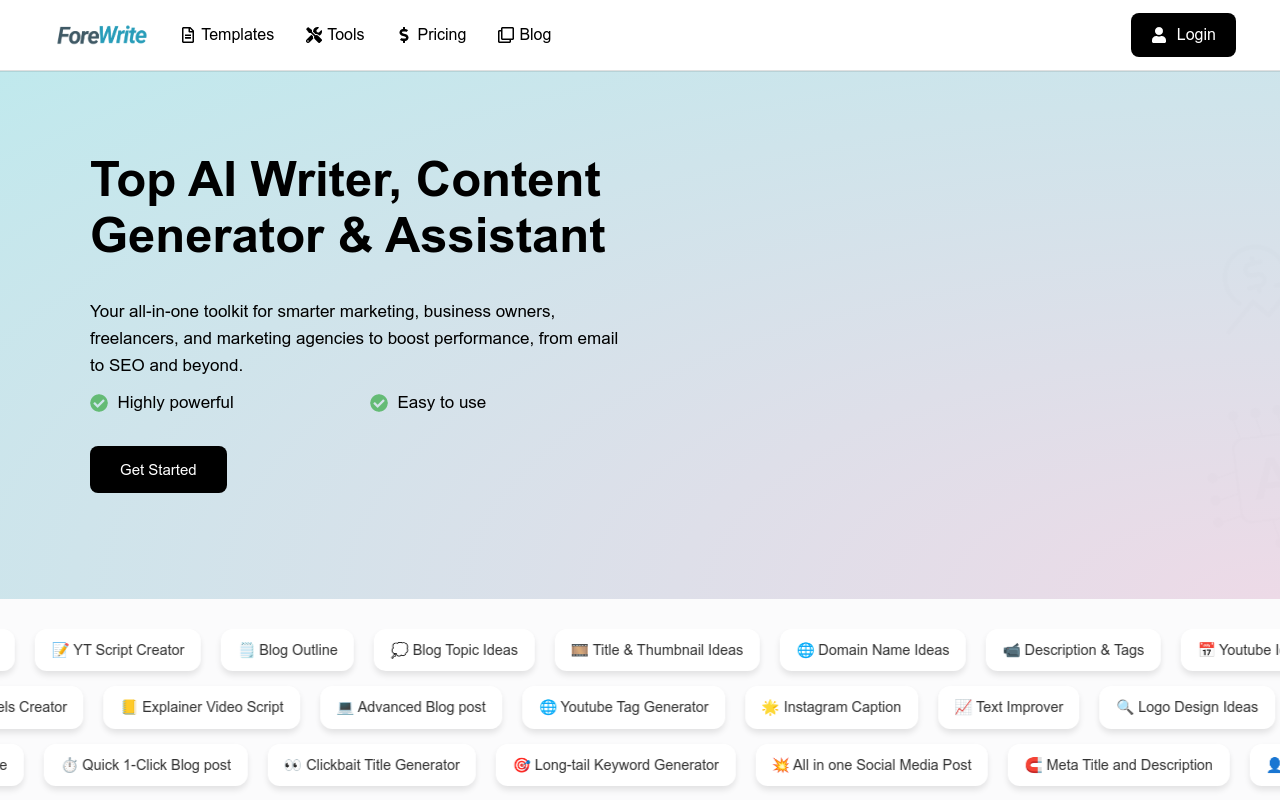Select Meta Title and Description chip
The image size is (1280, 800).
(1119, 765)
